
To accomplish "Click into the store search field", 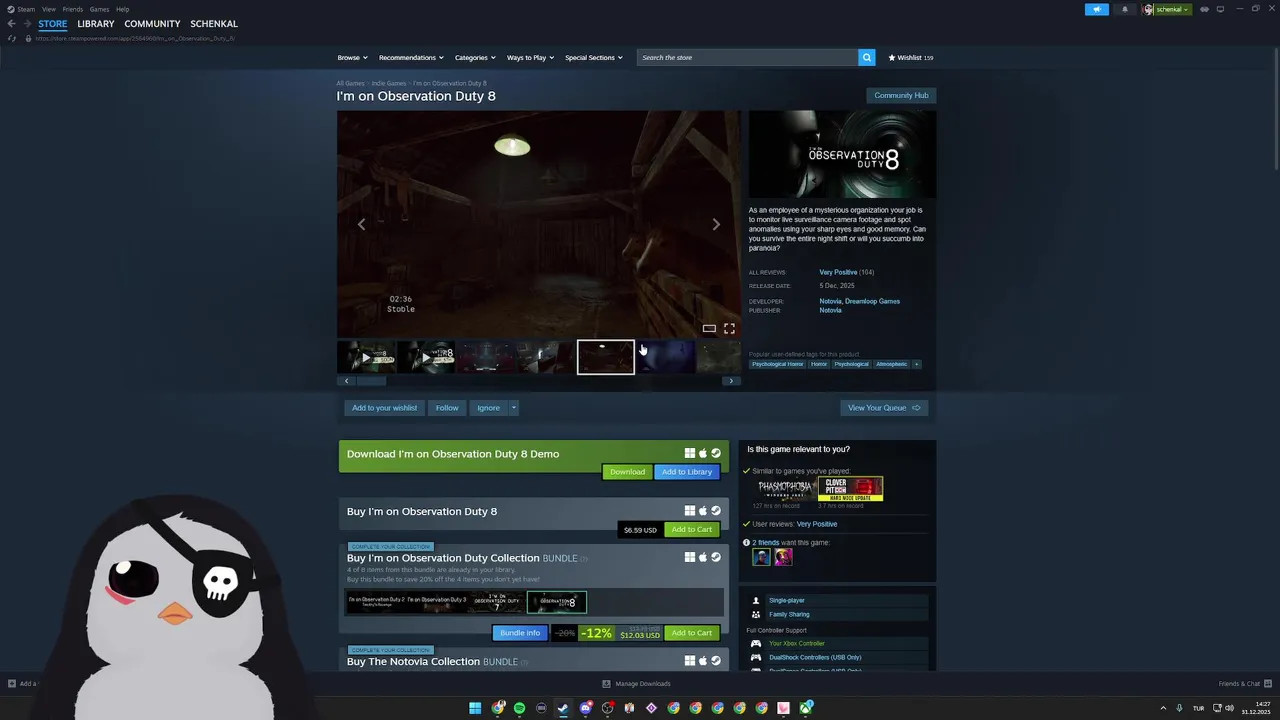I will [x=748, y=57].
